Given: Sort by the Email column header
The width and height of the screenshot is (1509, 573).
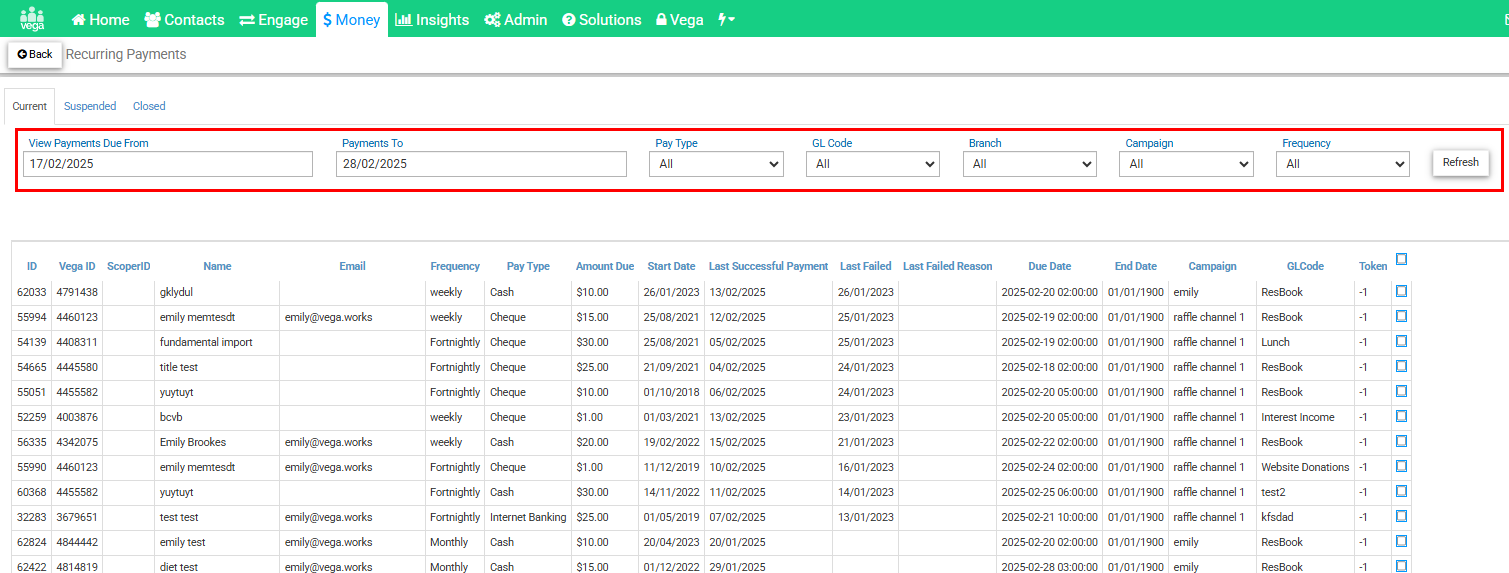Looking at the screenshot, I should (352, 266).
